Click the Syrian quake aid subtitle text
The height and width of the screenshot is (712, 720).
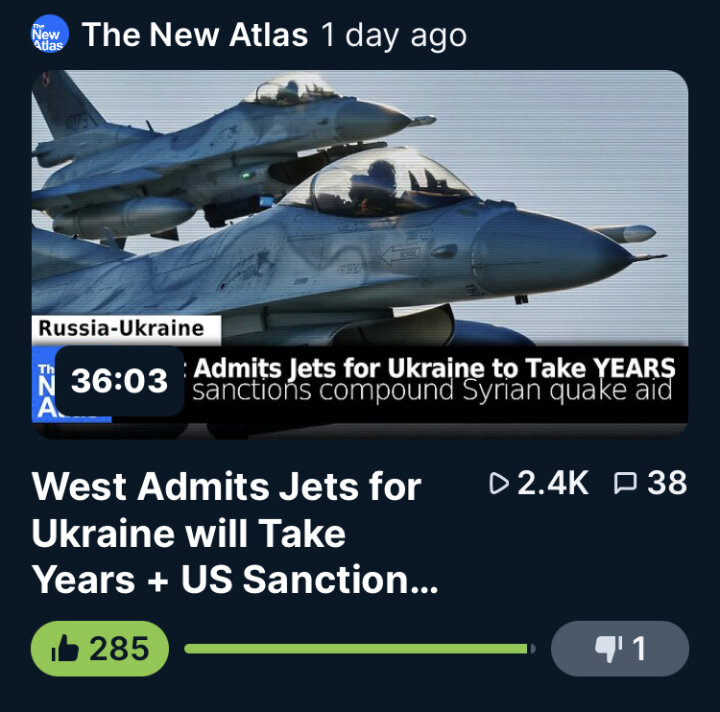pos(432,390)
